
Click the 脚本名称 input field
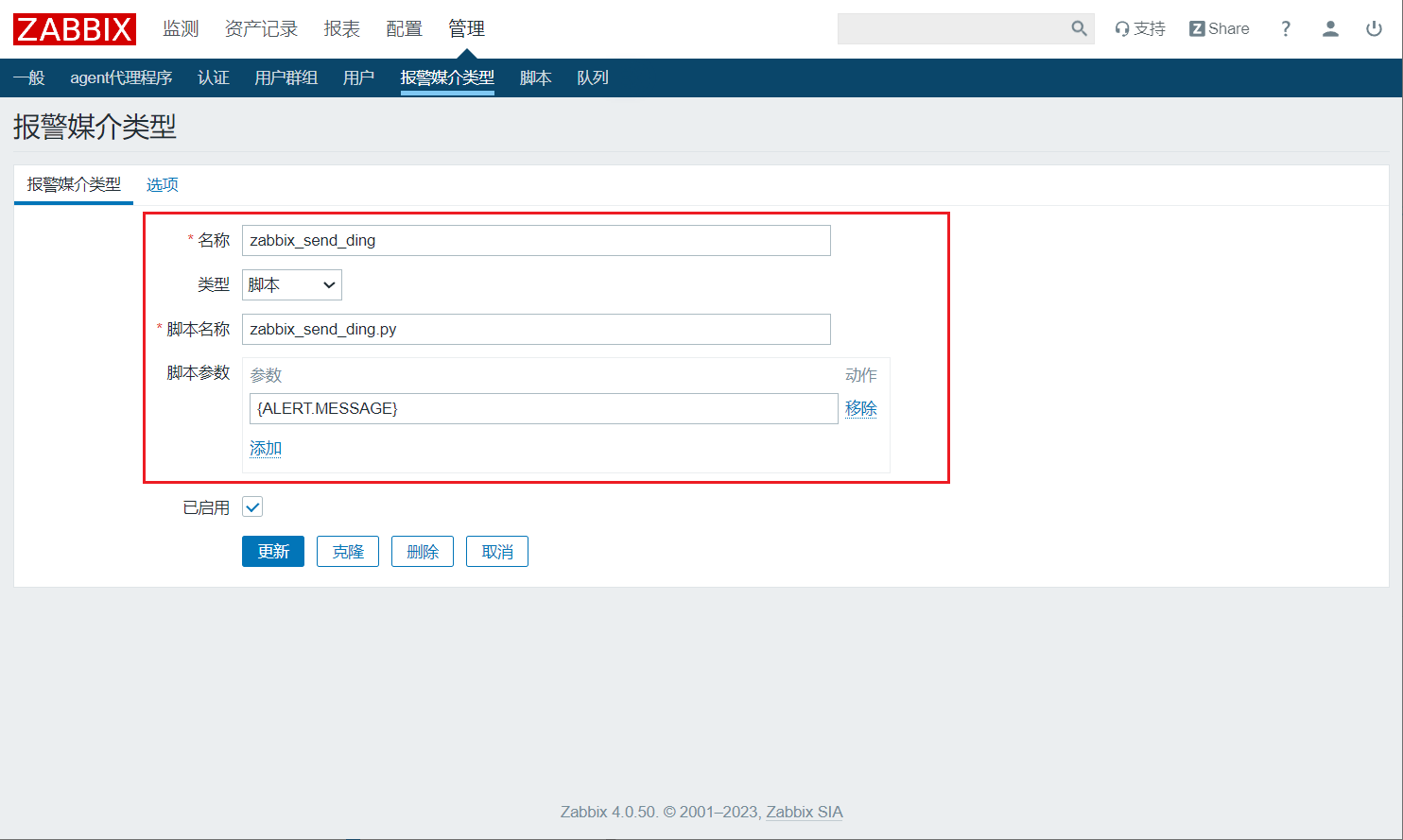tap(536, 329)
